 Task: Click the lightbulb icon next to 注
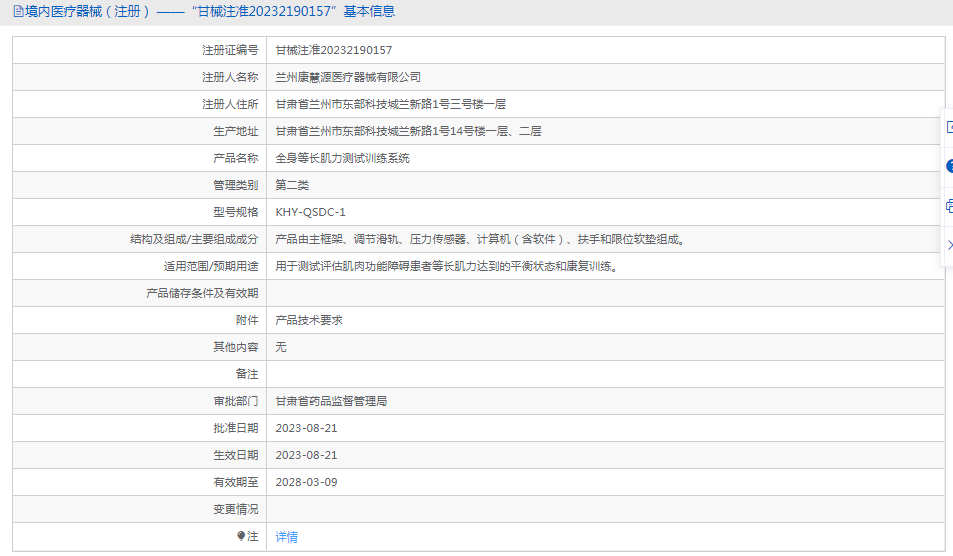241,536
